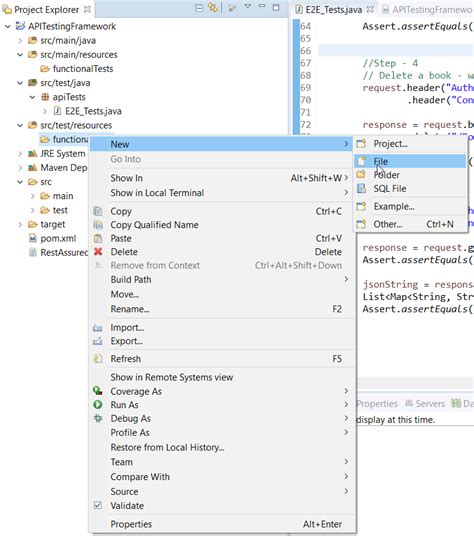The width and height of the screenshot is (474, 536).
Task: Open the Debug As submenu
Action: pyautogui.click(x=221, y=418)
